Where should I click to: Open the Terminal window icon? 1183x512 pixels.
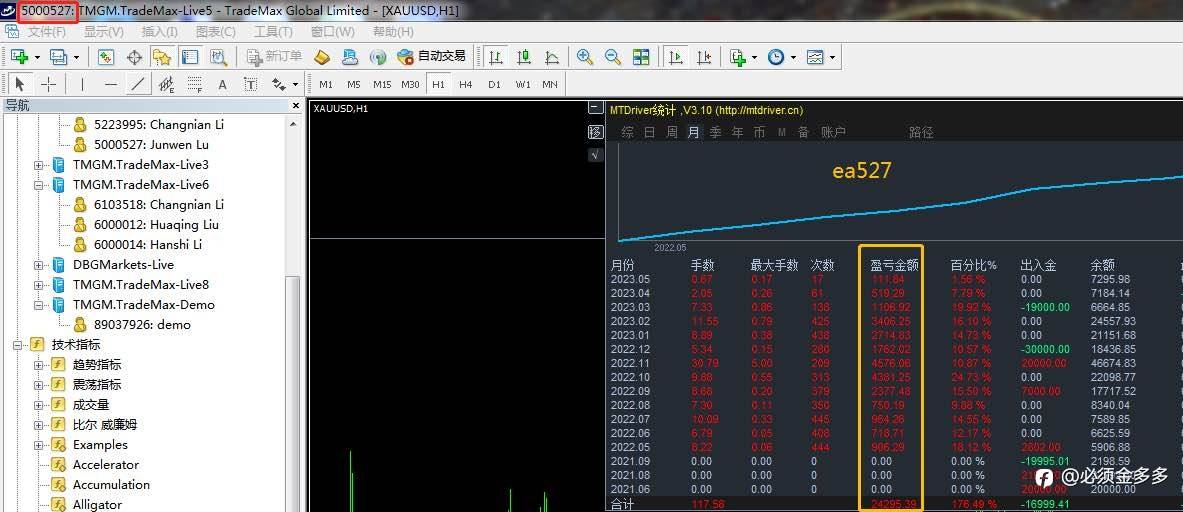coord(189,57)
